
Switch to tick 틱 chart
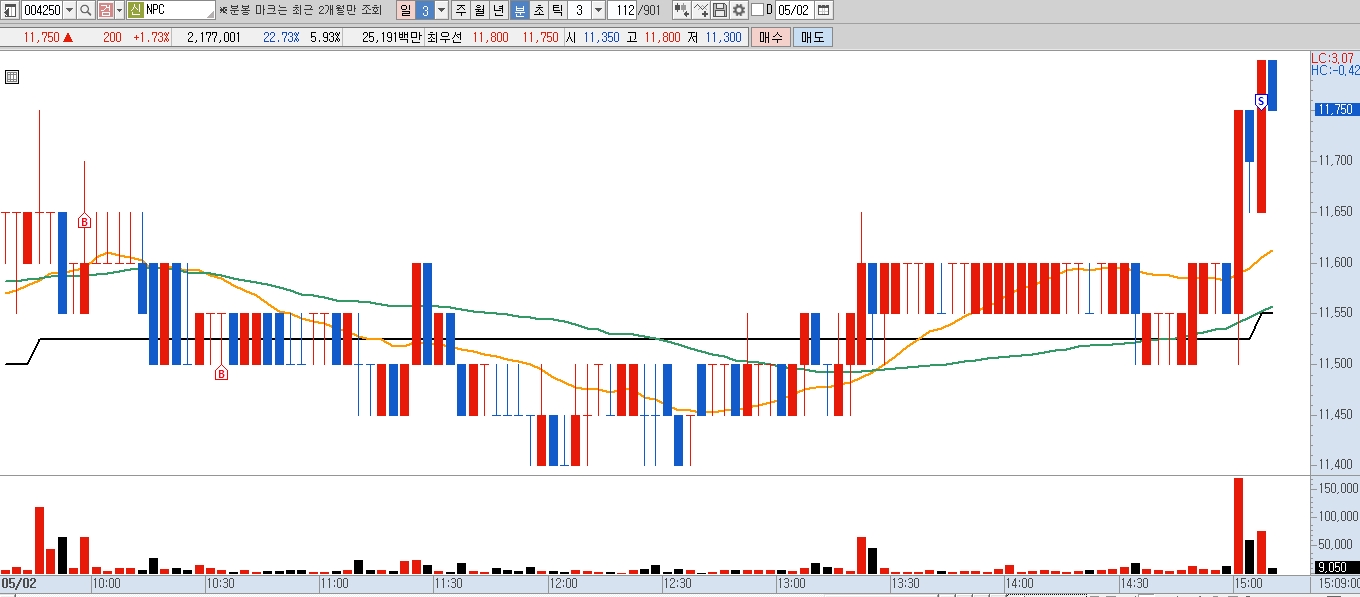[557, 10]
